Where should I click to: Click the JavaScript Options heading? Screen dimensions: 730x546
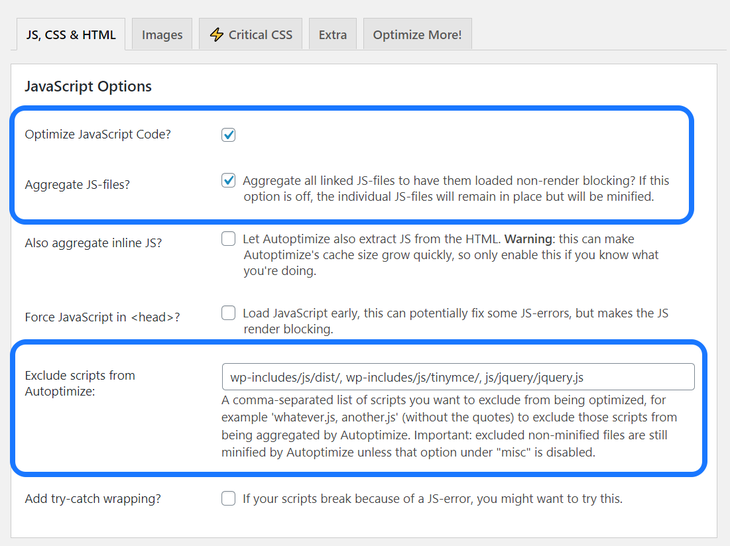(x=88, y=86)
